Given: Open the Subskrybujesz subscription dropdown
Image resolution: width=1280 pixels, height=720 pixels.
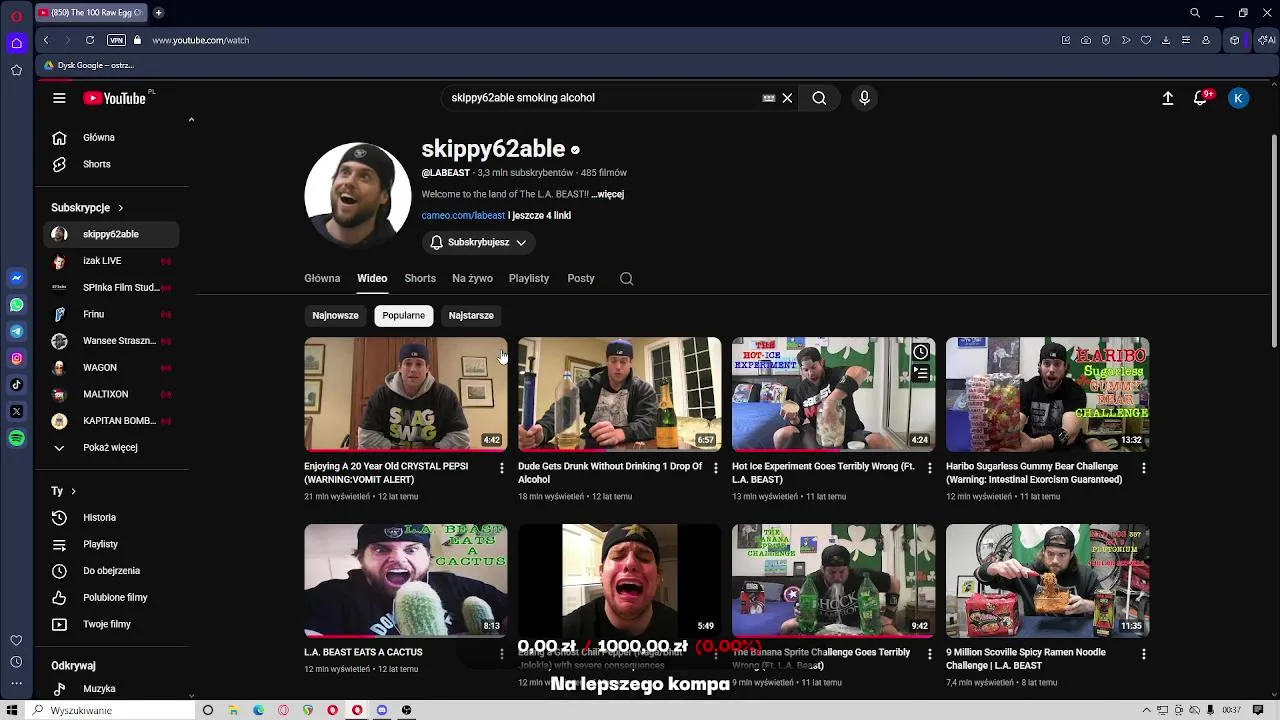Looking at the screenshot, I should [x=478, y=243].
